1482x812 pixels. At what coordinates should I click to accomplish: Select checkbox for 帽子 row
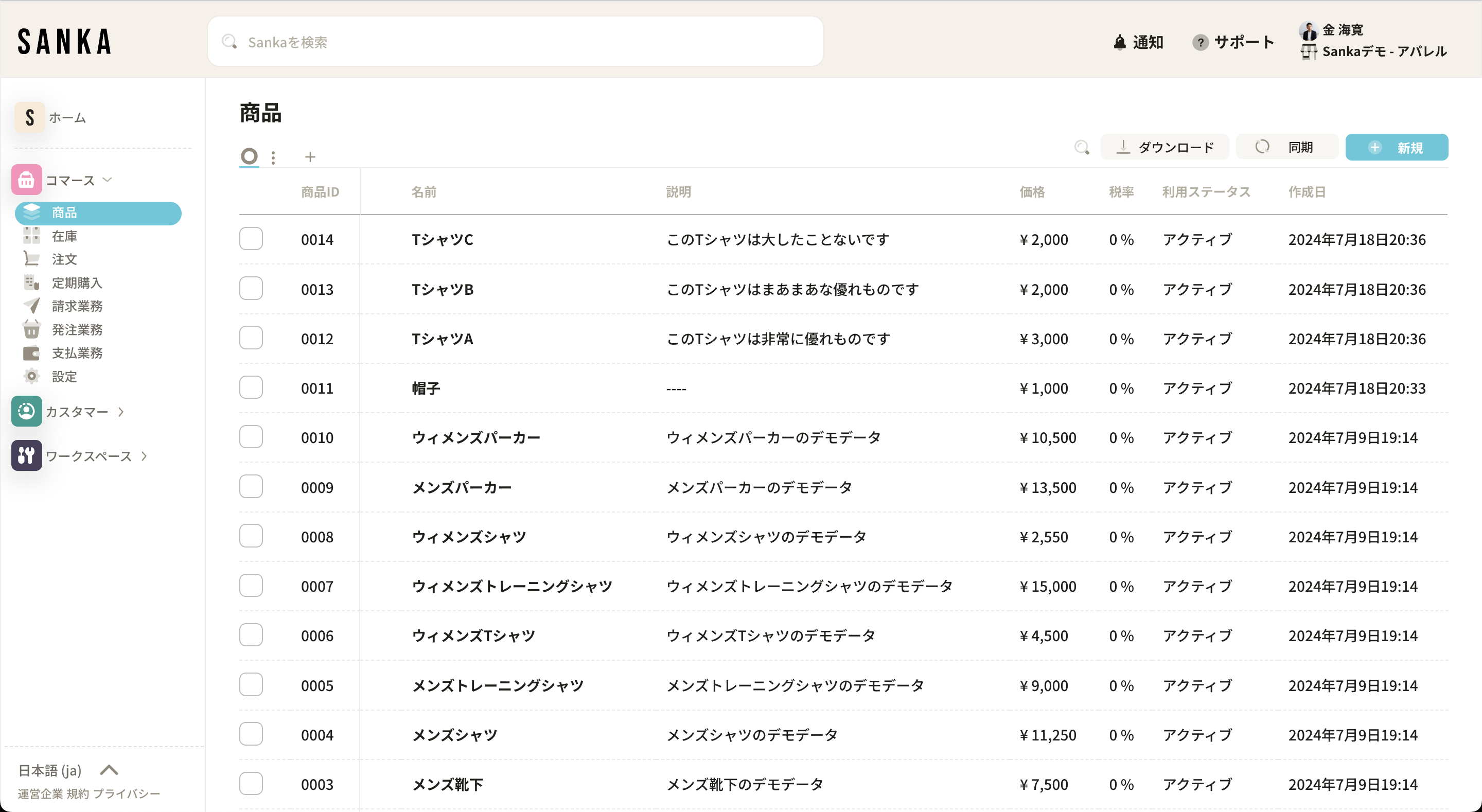[x=251, y=387]
